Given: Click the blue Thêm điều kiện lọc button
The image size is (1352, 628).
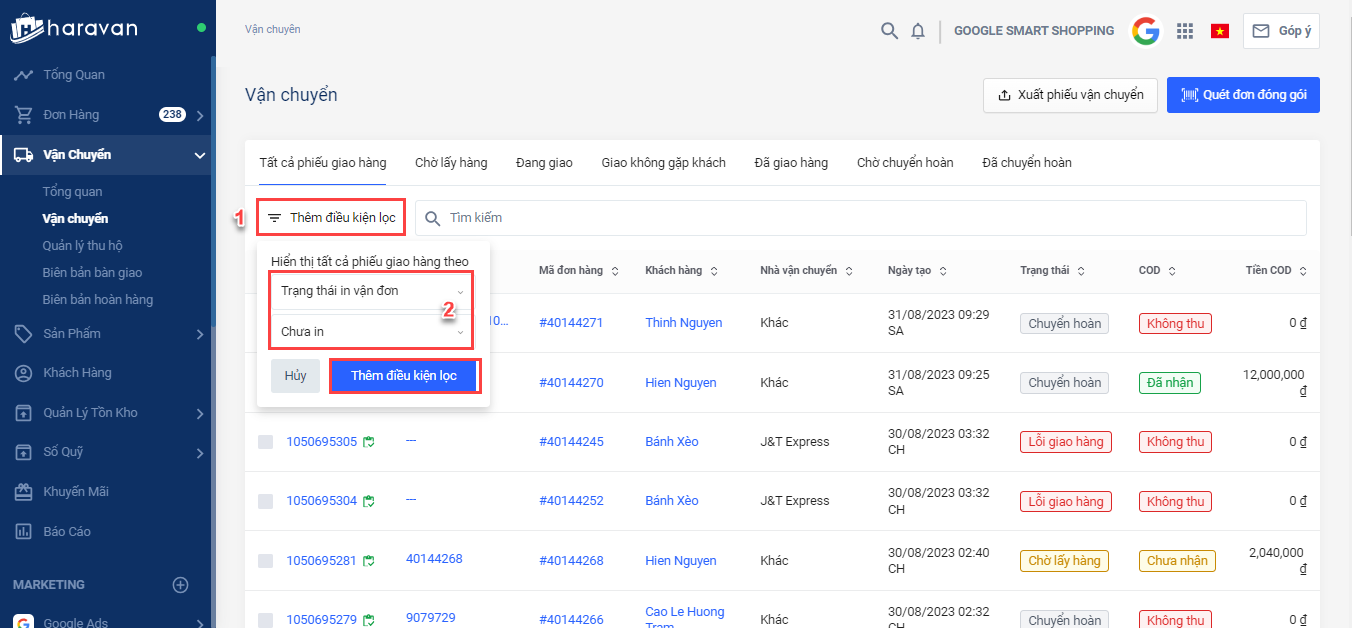Looking at the screenshot, I should coord(404,376).
